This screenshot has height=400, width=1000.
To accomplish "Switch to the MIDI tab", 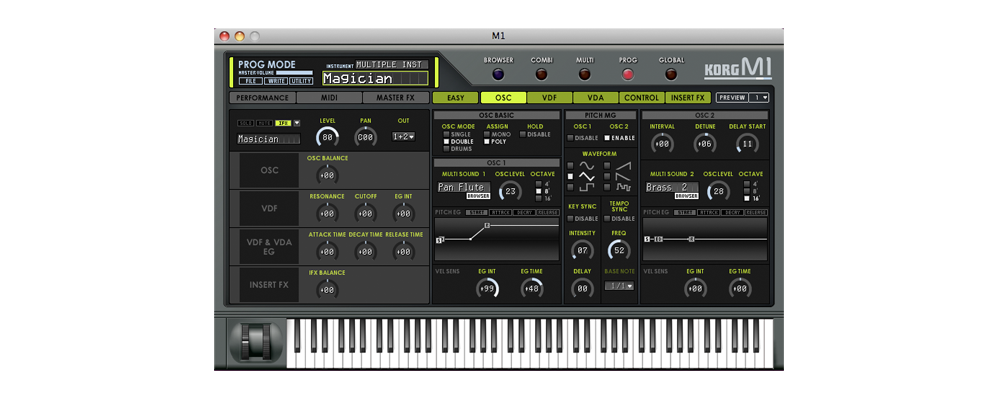I will [329, 98].
